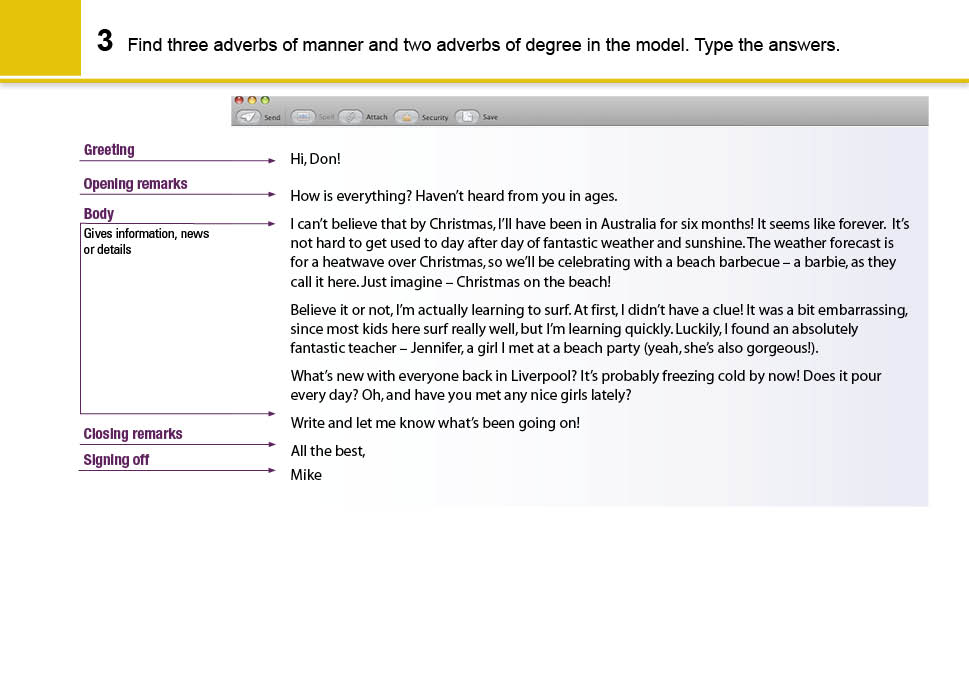Click the Save document icon
This screenshot has height=691, width=969.
(x=467, y=117)
